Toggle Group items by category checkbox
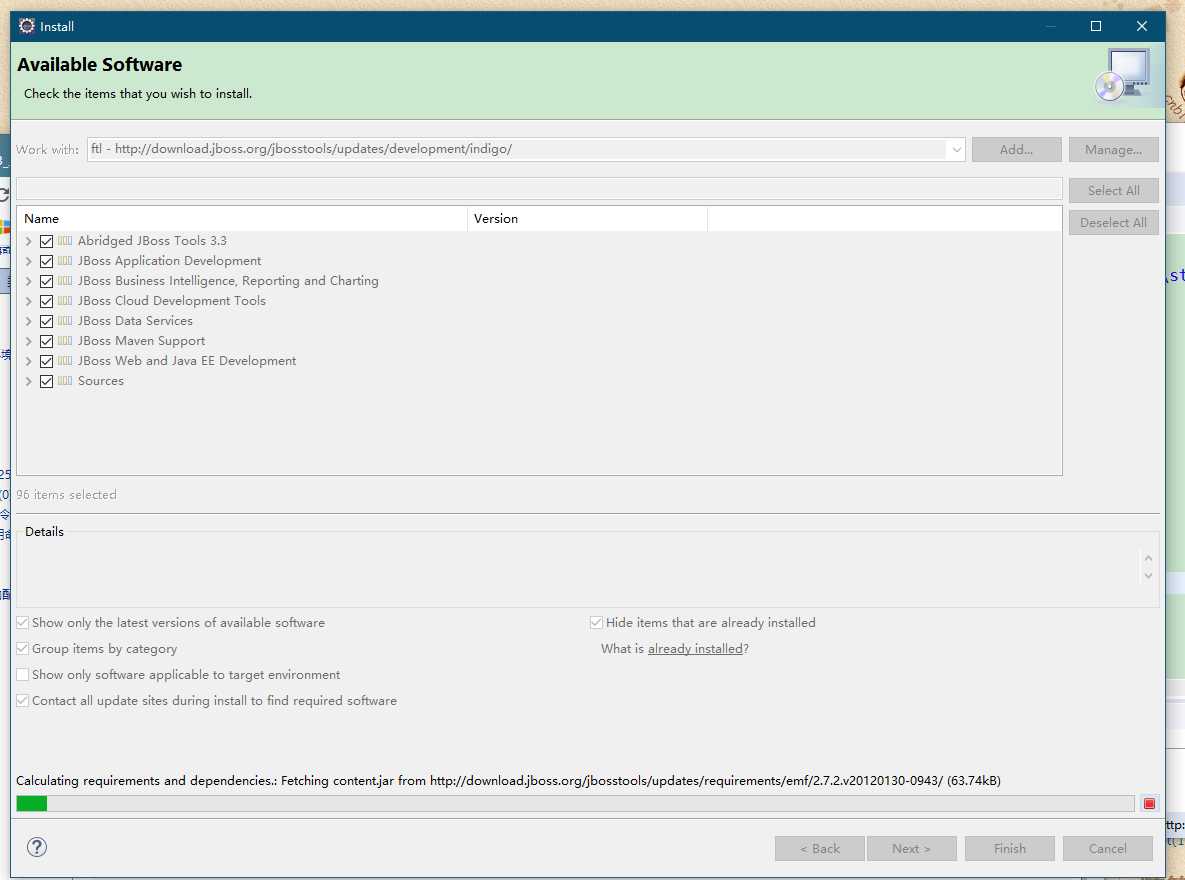1185x880 pixels. (x=23, y=649)
